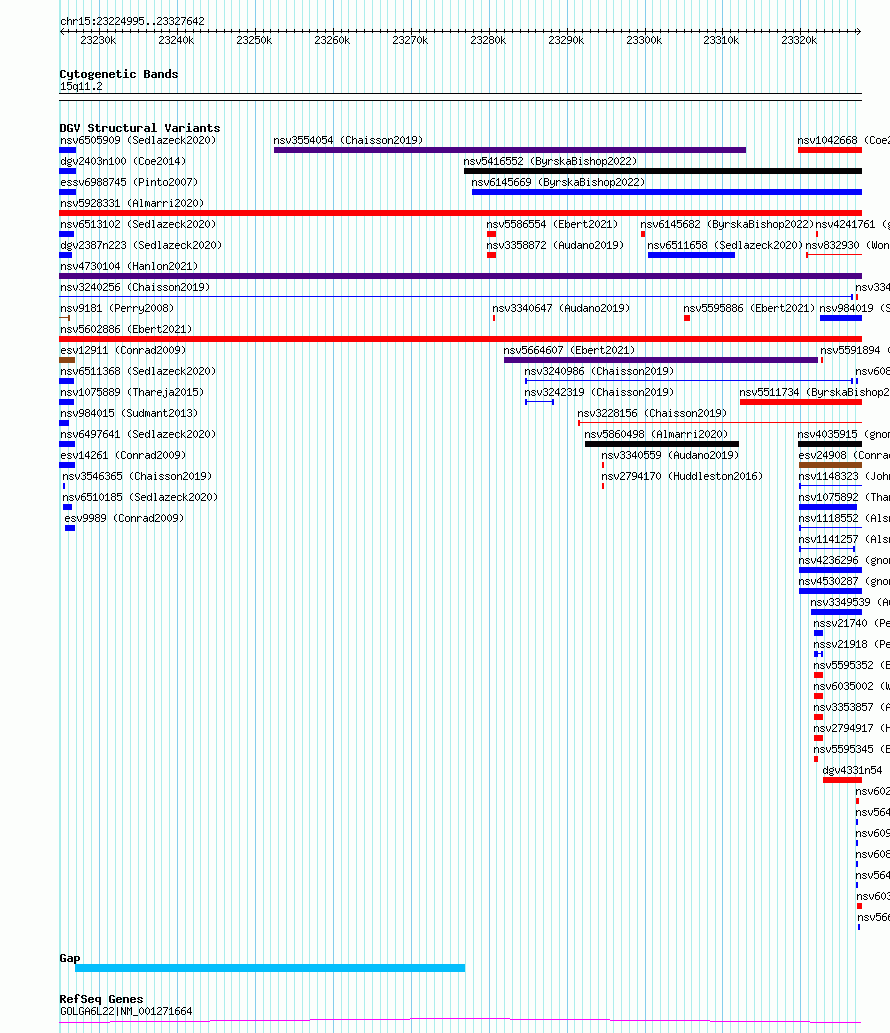The width and height of the screenshot is (890, 1033).
Task: Open nsv9181 (Perry2008) label
Action: click(x=117, y=308)
